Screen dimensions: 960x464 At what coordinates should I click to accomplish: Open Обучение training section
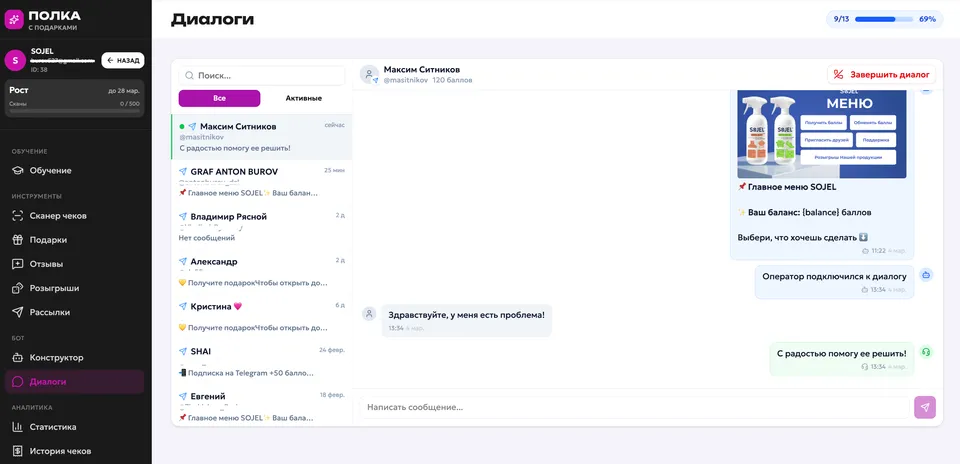pos(50,171)
